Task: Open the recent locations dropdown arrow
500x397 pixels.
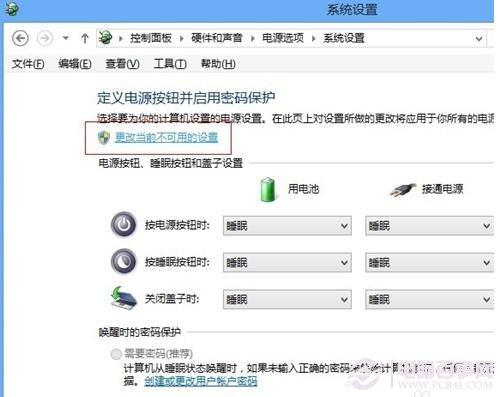Action: (66, 38)
